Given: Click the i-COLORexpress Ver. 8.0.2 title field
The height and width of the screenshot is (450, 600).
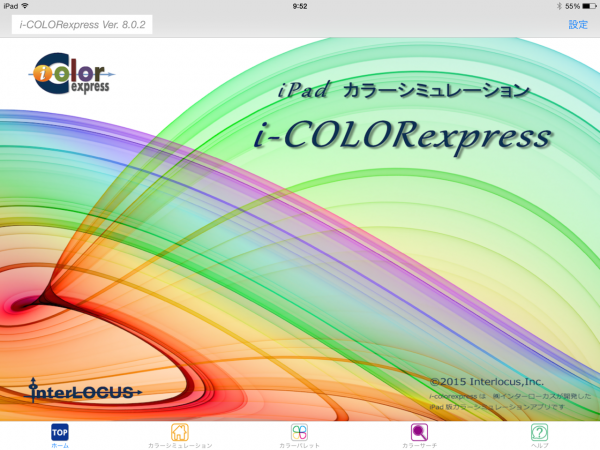Looking at the screenshot, I should [82, 25].
